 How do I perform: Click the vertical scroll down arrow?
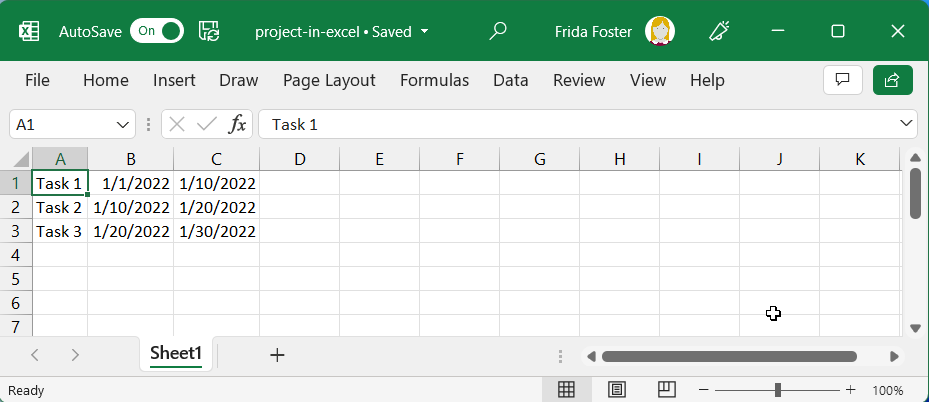tap(915, 328)
